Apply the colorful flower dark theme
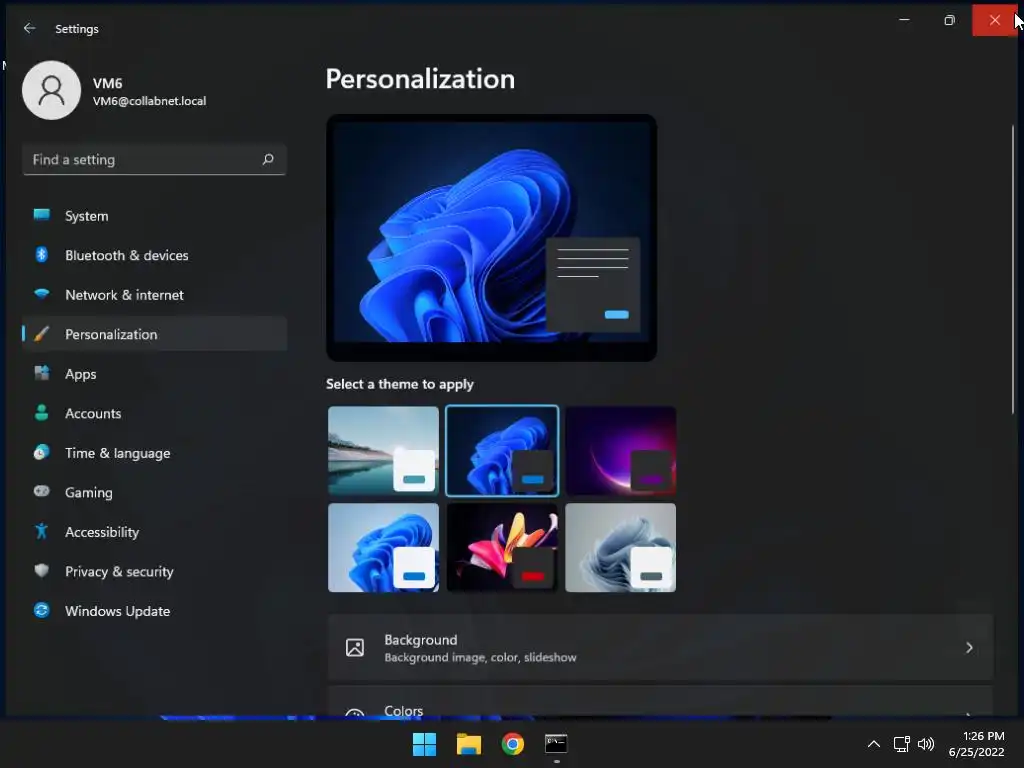This screenshot has height=768, width=1024. click(x=502, y=547)
